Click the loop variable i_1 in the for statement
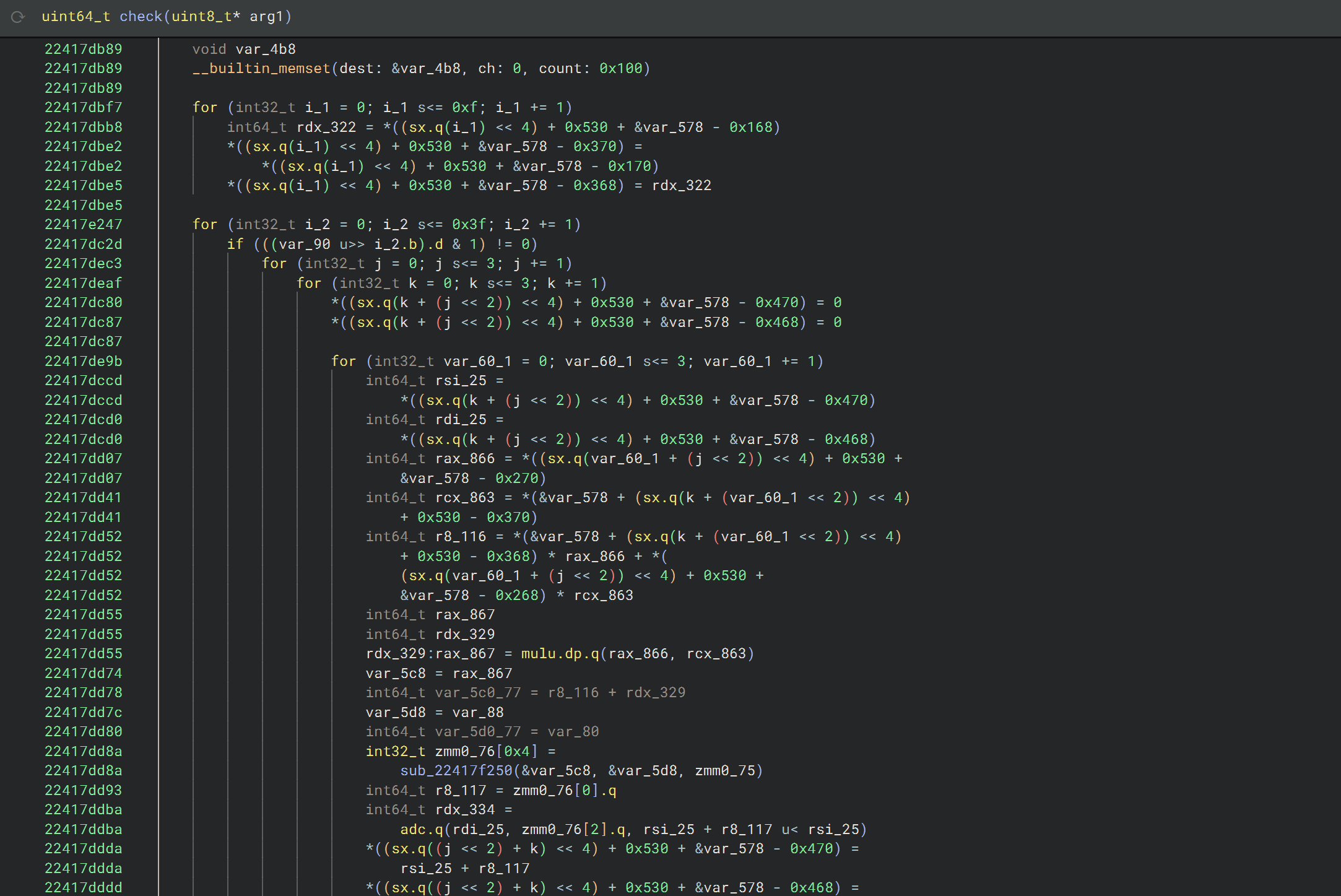 [316, 107]
